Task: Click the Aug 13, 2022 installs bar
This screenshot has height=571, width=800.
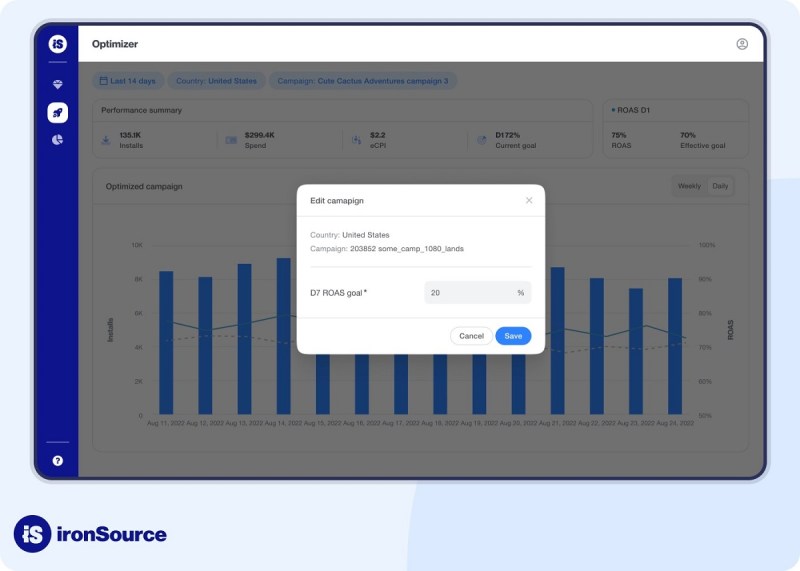Action: coord(244,339)
